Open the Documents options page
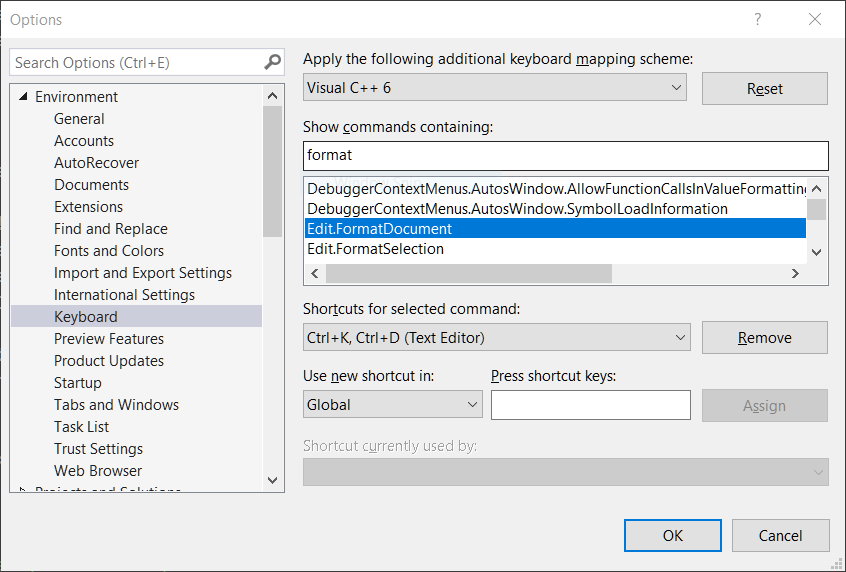The width and height of the screenshot is (846, 572). (92, 185)
